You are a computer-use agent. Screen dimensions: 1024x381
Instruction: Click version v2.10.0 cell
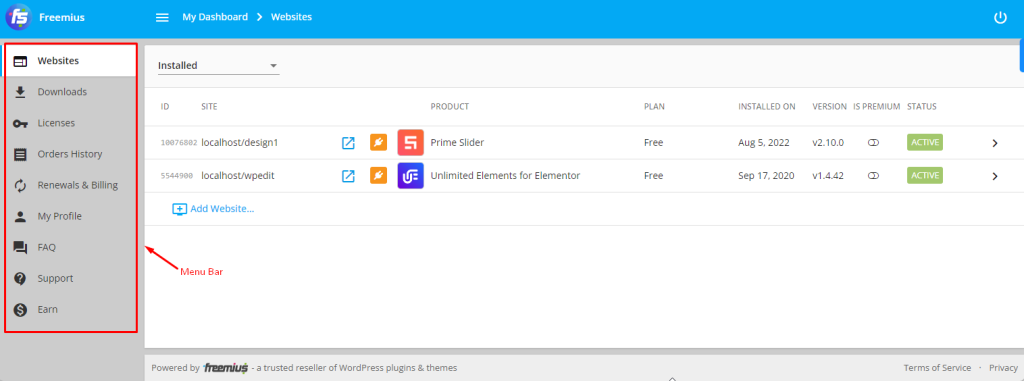828,142
